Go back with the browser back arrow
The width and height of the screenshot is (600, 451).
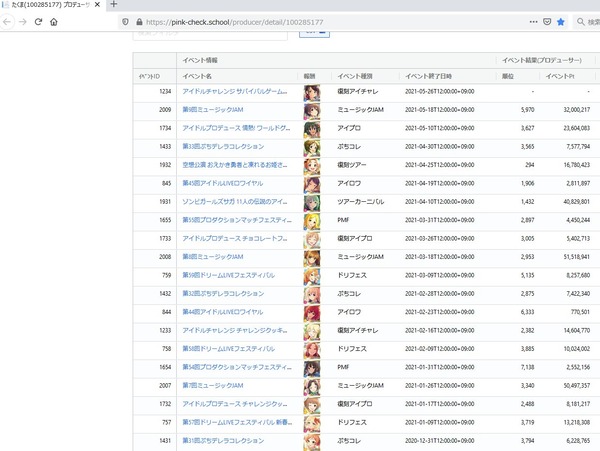(7, 22)
